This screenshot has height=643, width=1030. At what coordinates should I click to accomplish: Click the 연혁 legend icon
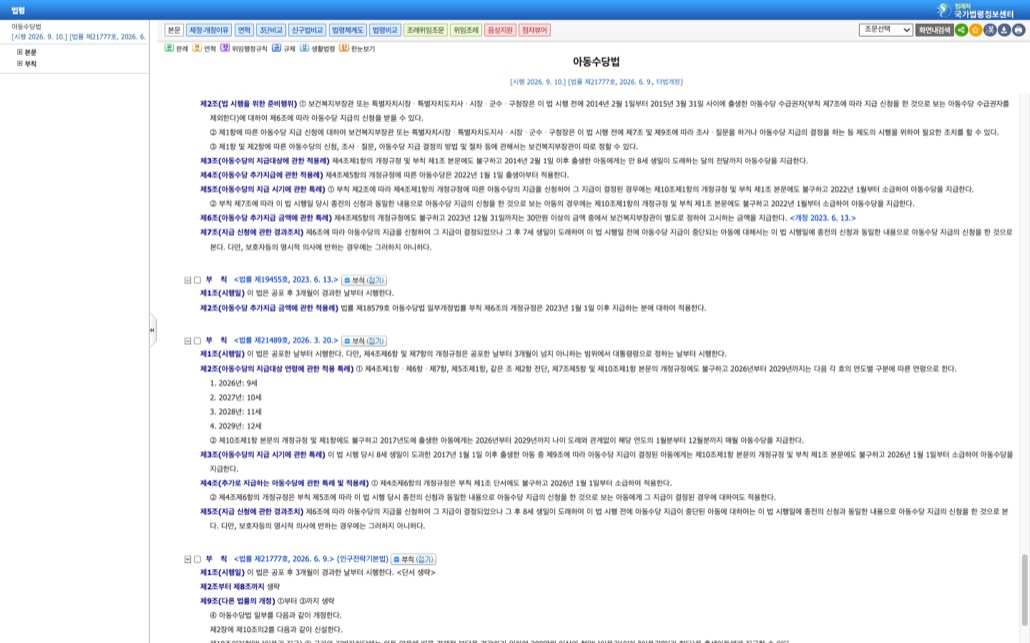pos(196,48)
